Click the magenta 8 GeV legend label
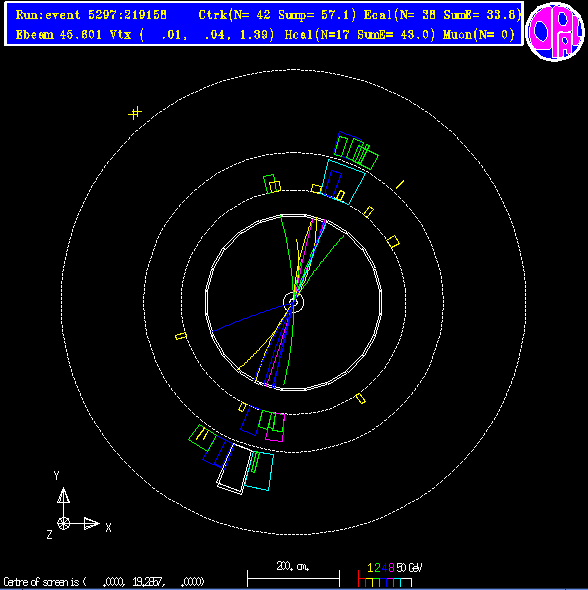Viewport: 588px width, 590px height. tap(391, 568)
